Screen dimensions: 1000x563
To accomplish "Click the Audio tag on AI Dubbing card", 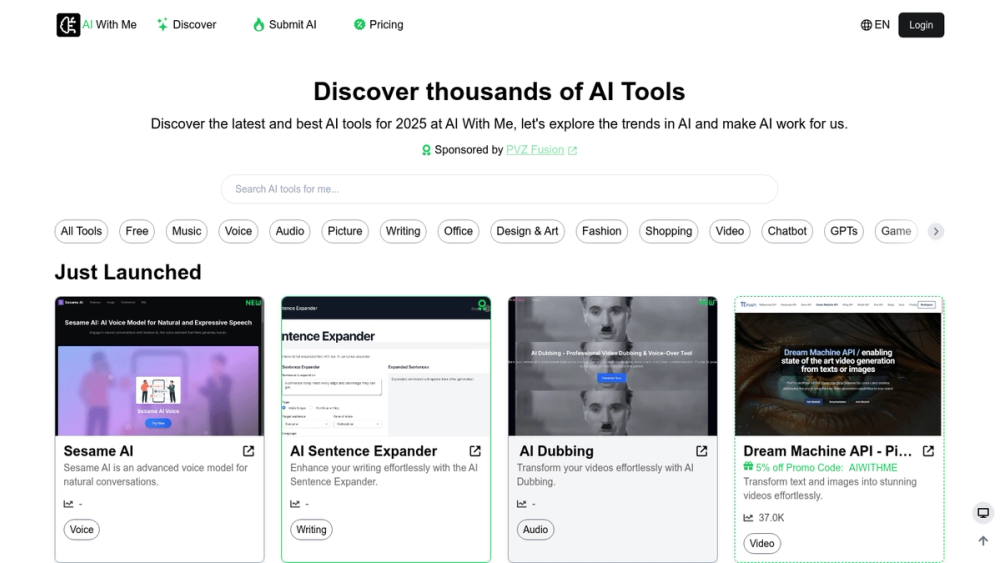I will [x=535, y=529].
